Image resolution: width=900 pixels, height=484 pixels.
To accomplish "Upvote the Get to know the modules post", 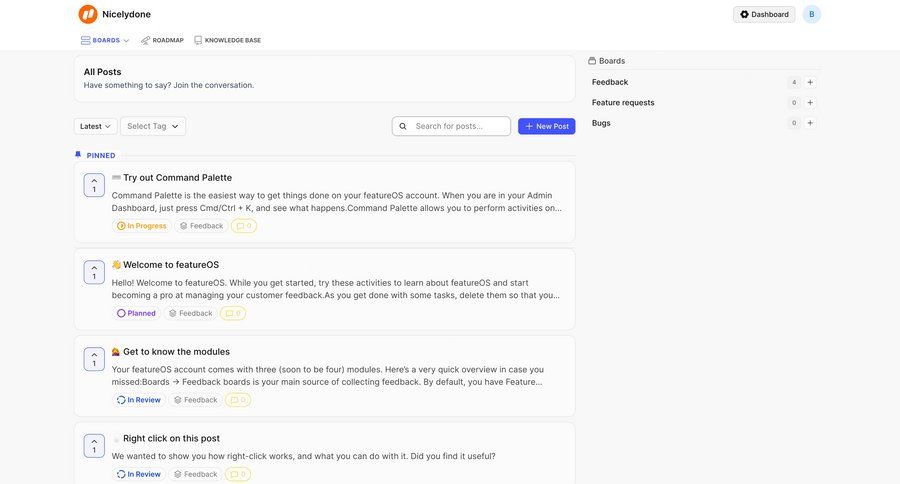I will [x=94, y=359].
